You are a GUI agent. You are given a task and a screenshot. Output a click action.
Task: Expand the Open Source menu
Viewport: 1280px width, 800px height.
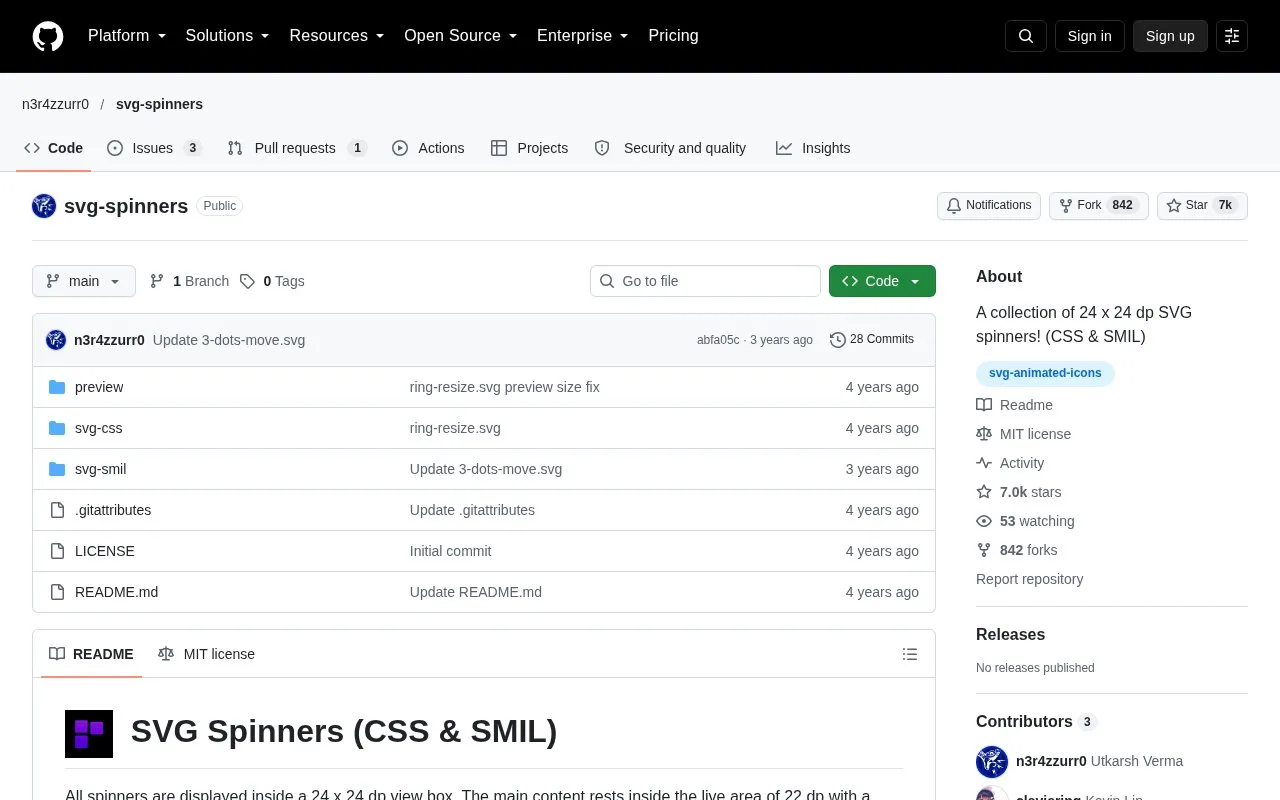click(461, 36)
